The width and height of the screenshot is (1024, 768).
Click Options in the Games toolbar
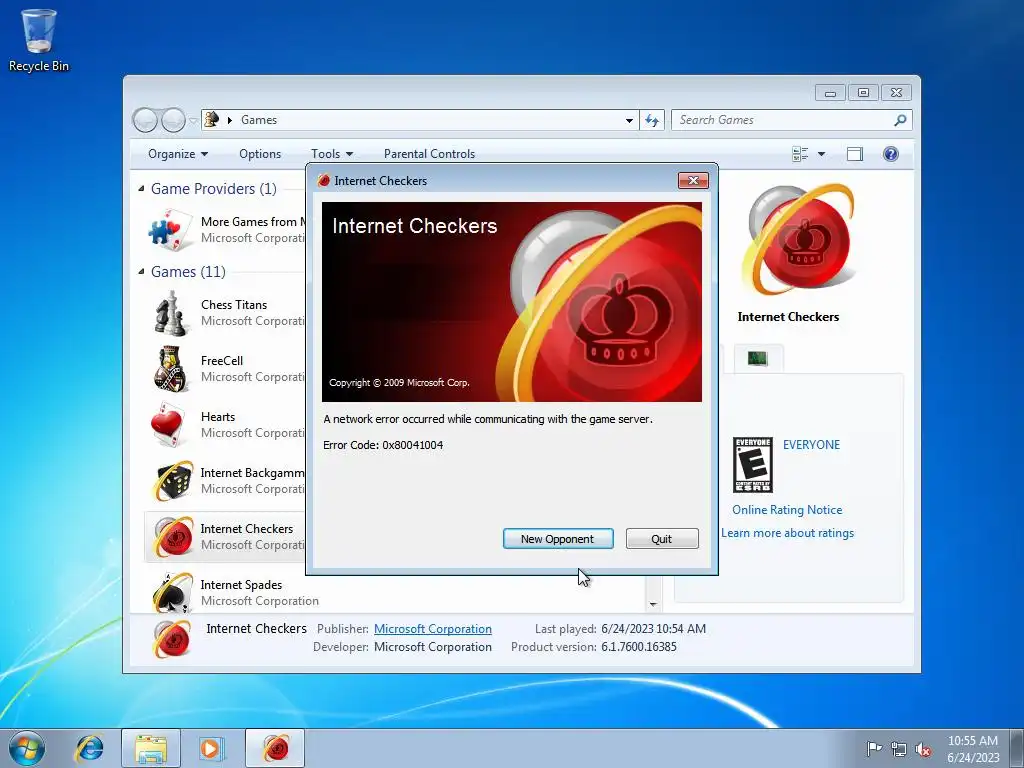pos(260,154)
